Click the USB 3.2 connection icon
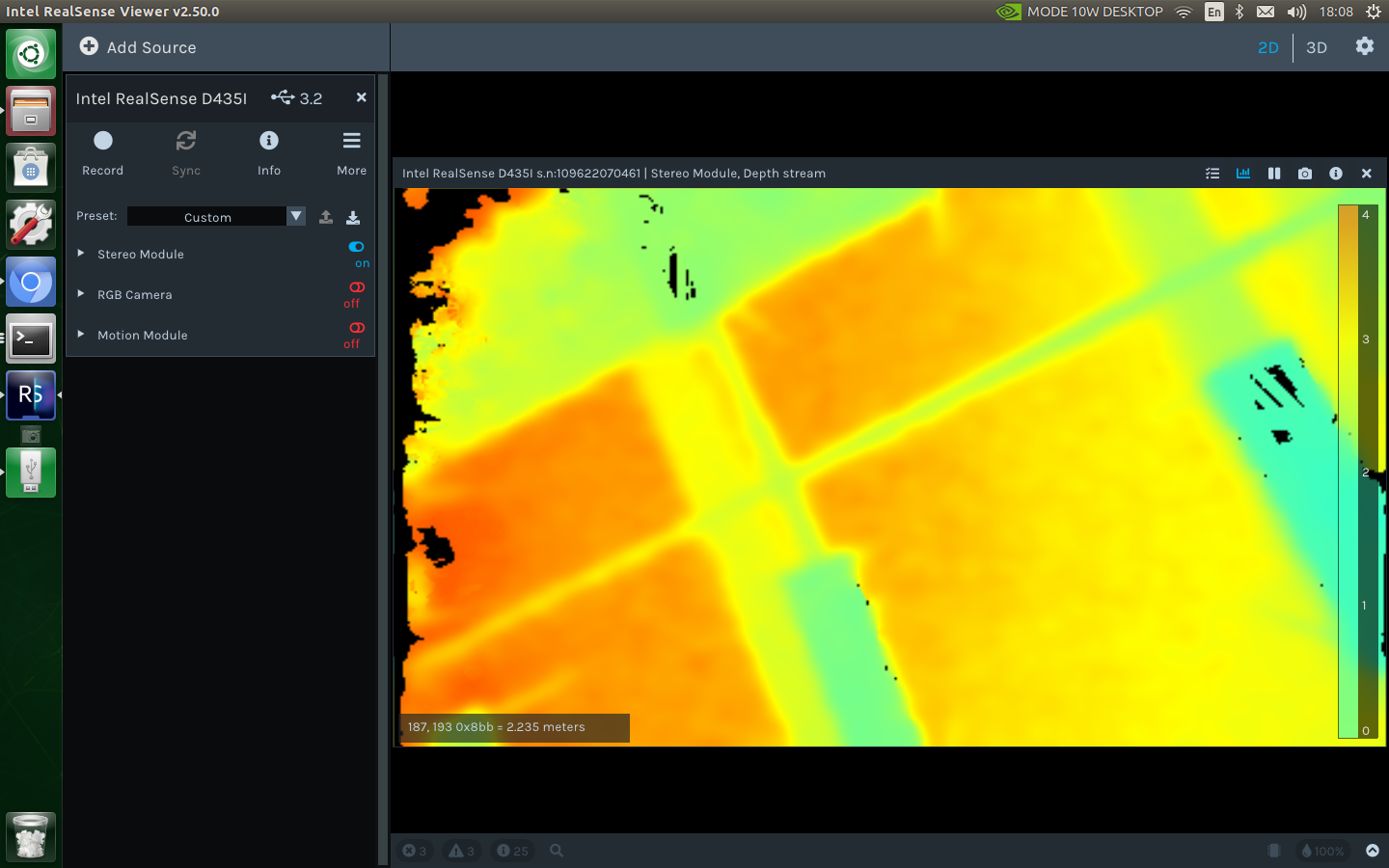The height and width of the screenshot is (868, 1389). tap(283, 97)
